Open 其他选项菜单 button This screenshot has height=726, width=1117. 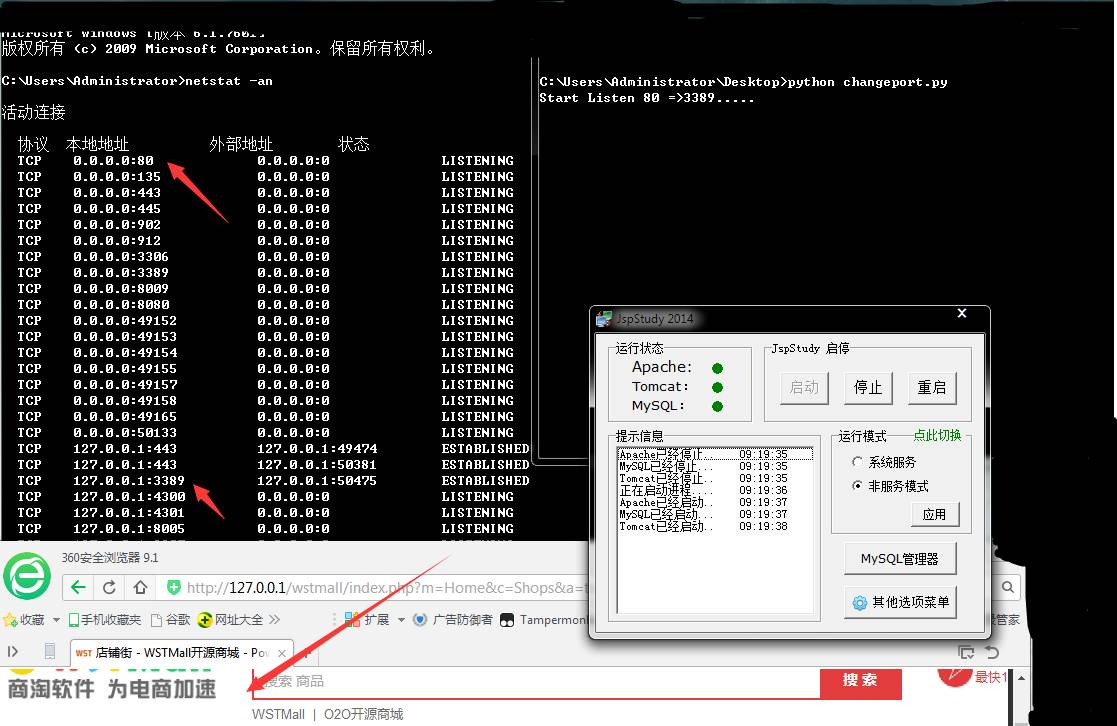pyautogui.click(x=900, y=602)
